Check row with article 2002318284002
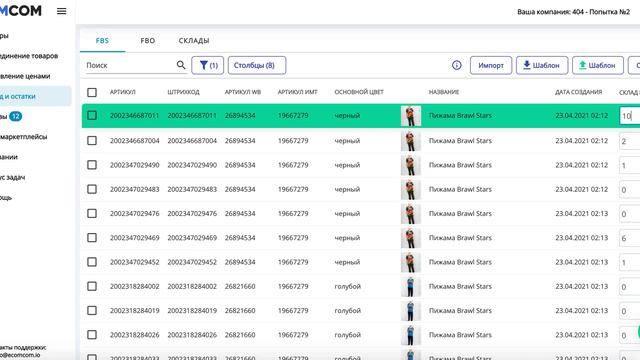Screen dimensions: 640x360 [92, 286]
